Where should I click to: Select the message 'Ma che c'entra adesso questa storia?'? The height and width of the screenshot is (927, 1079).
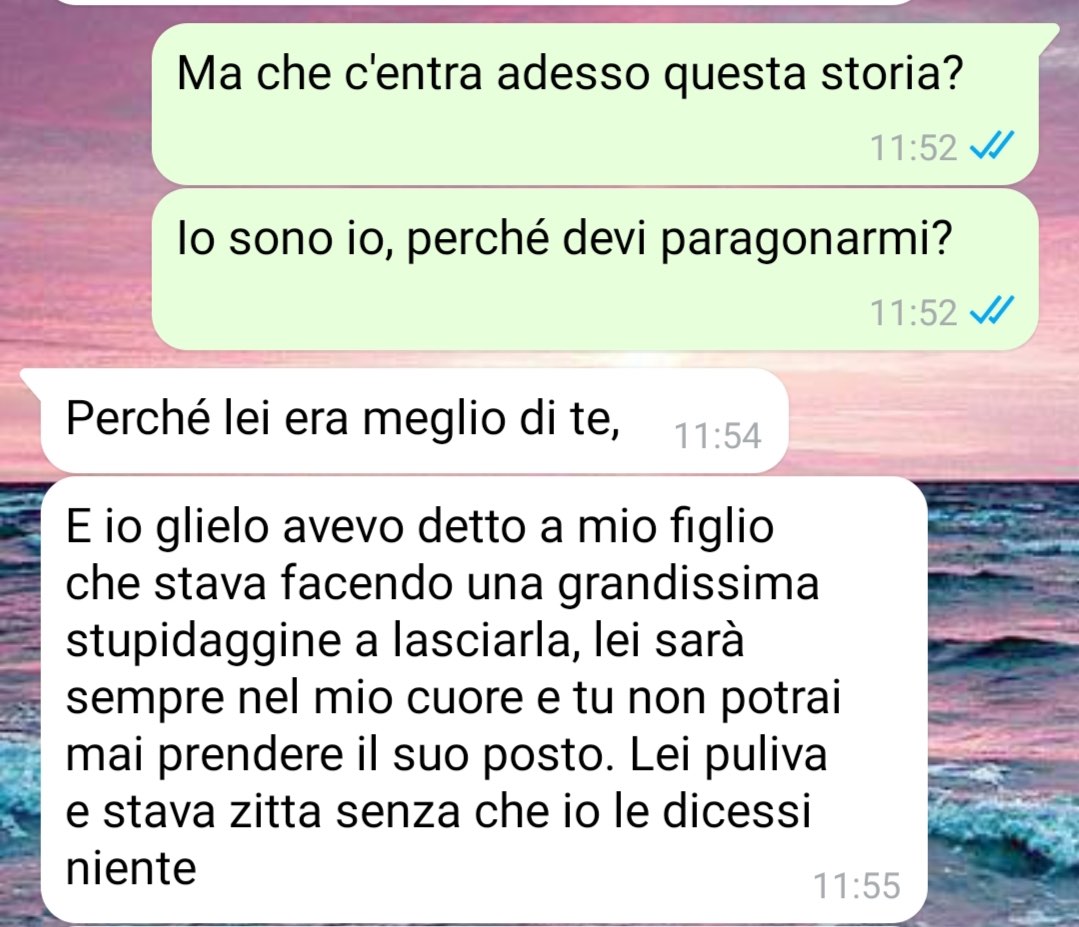coord(595,104)
